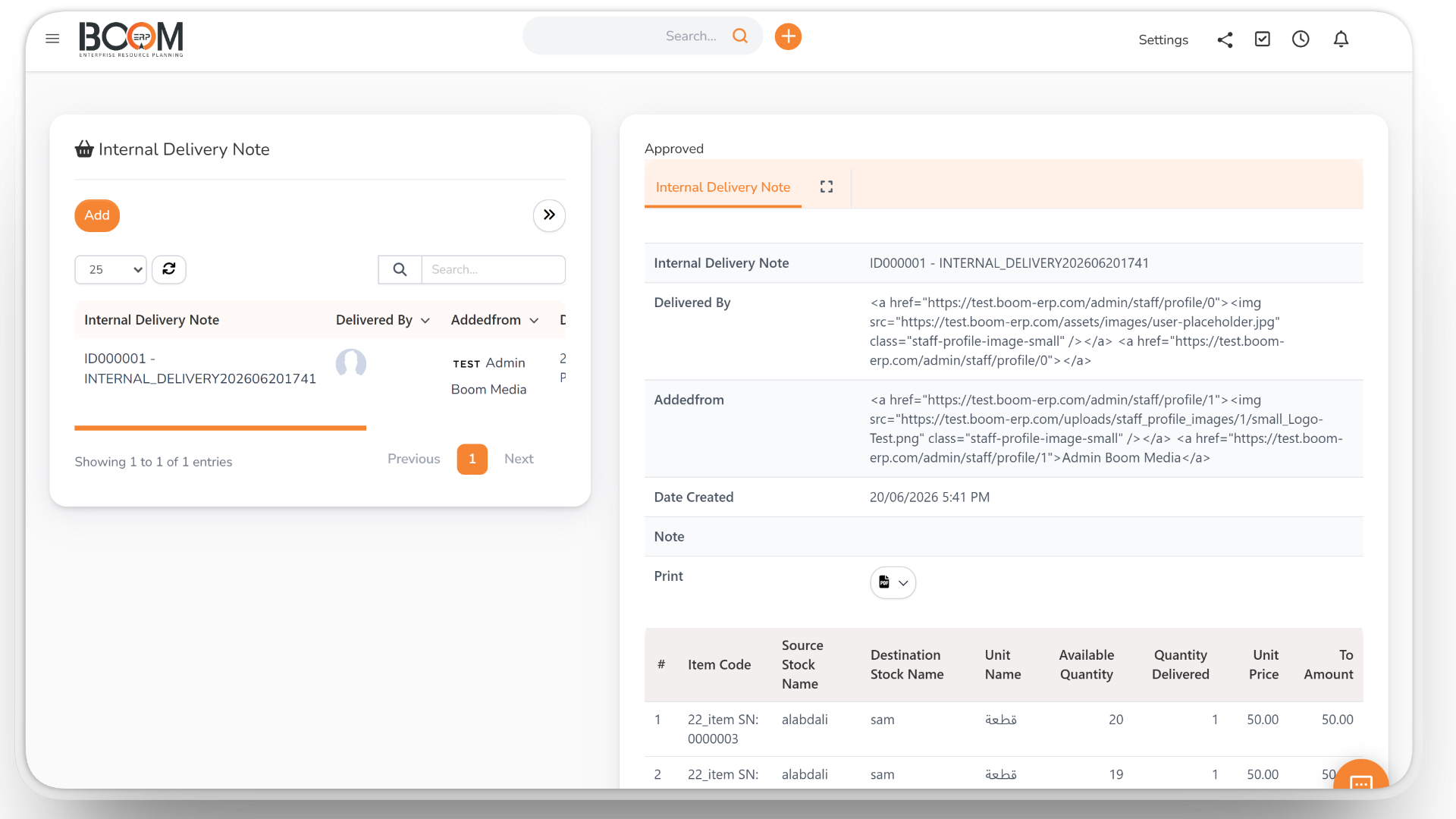Click the ID000001 - INTERNAL_DELIVERY202606201741 detail value
The height and width of the screenshot is (819, 1456).
1009,263
